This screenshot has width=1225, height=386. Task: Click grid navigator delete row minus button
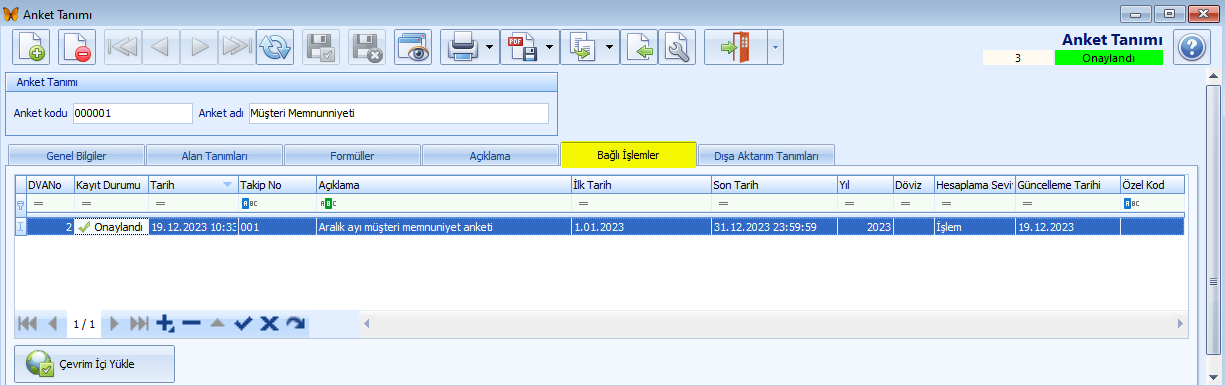point(192,323)
